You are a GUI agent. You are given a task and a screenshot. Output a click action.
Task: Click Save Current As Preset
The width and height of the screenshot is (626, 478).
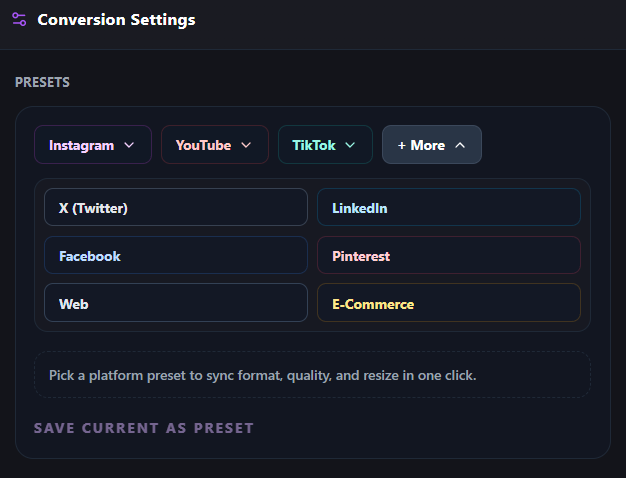(144, 428)
